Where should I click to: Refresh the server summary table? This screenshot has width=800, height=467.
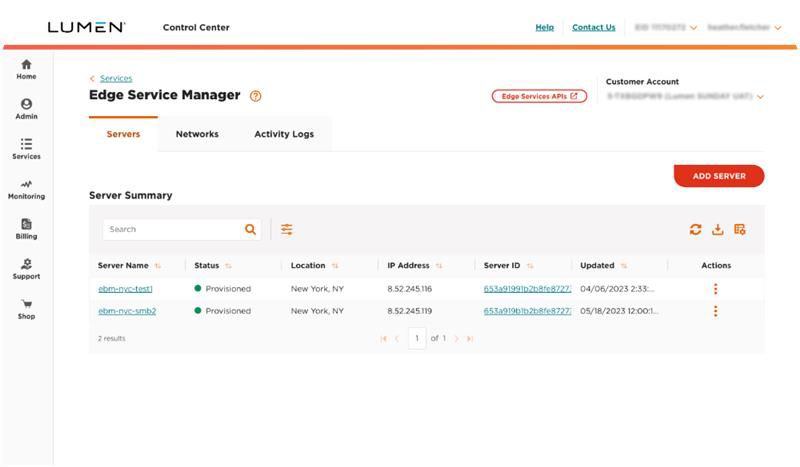point(695,229)
